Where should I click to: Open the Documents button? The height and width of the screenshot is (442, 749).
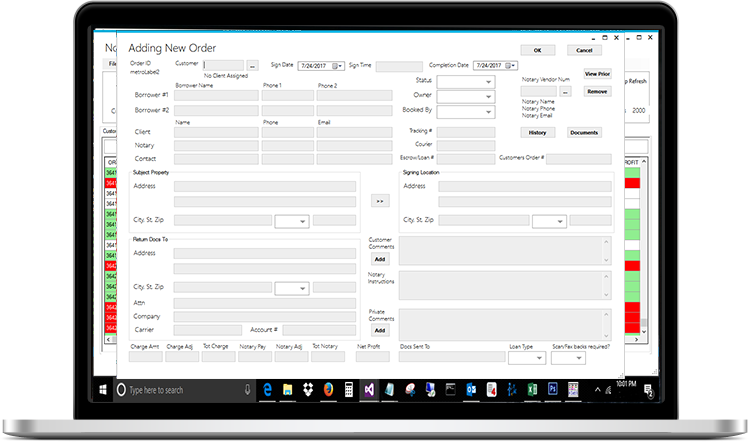(x=584, y=132)
